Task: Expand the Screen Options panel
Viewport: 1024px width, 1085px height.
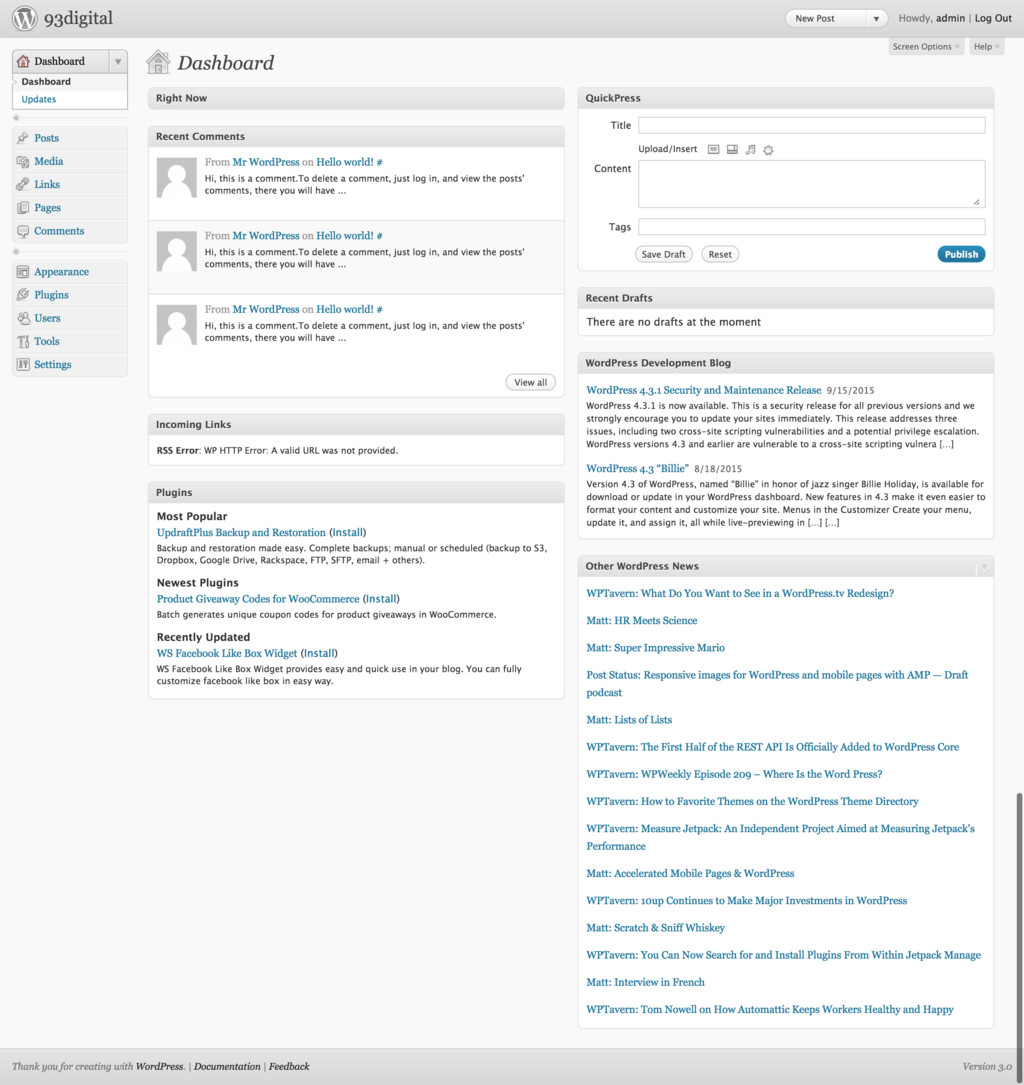Action: click(926, 47)
